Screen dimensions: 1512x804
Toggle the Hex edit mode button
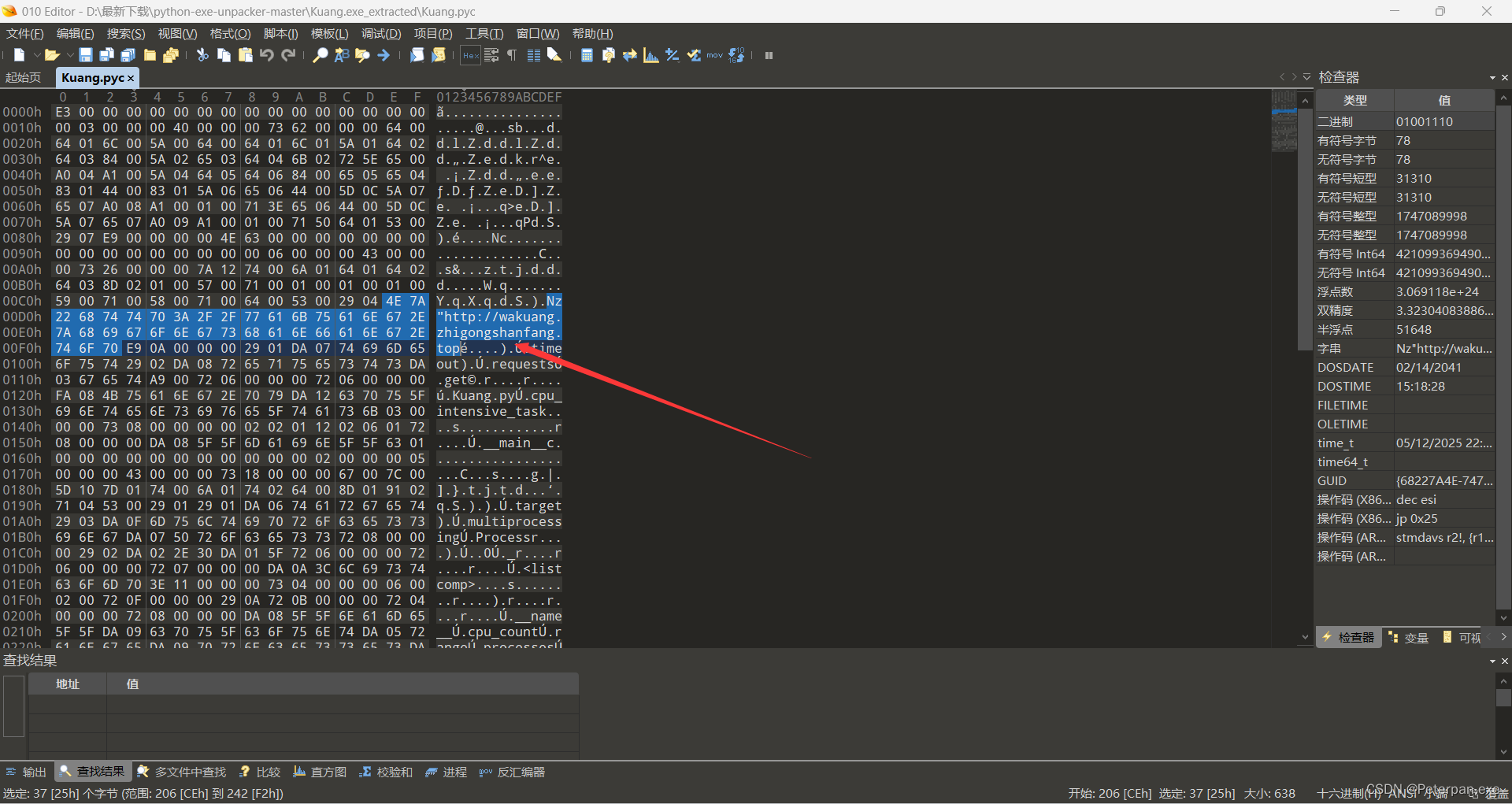[471, 55]
